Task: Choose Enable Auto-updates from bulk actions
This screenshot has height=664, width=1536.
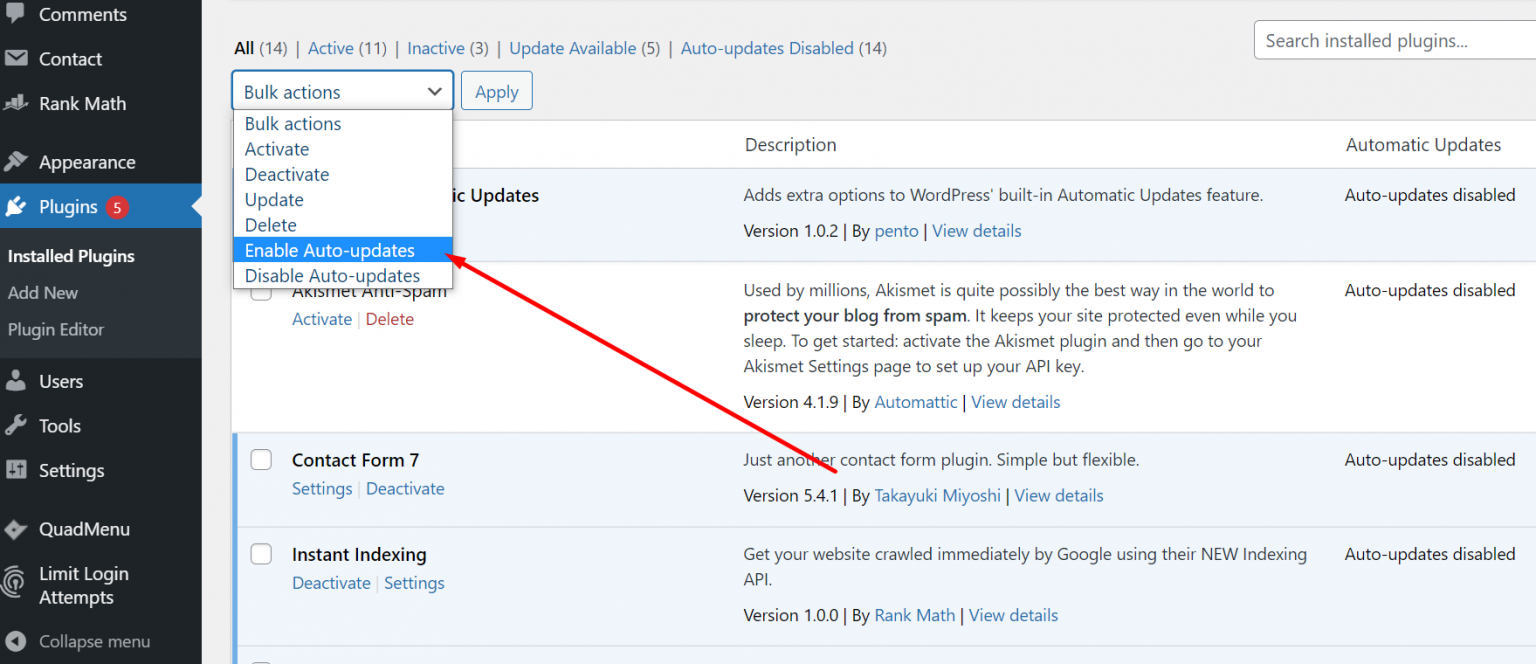Action: [x=330, y=250]
